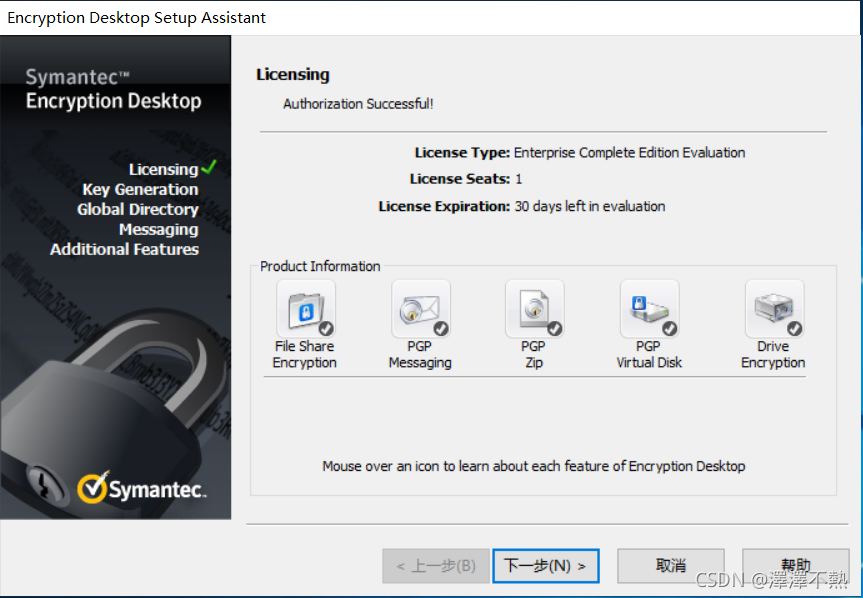Screen dimensions: 863x598
Task: Click the 'License Type:' label
Action: [x=462, y=152]
